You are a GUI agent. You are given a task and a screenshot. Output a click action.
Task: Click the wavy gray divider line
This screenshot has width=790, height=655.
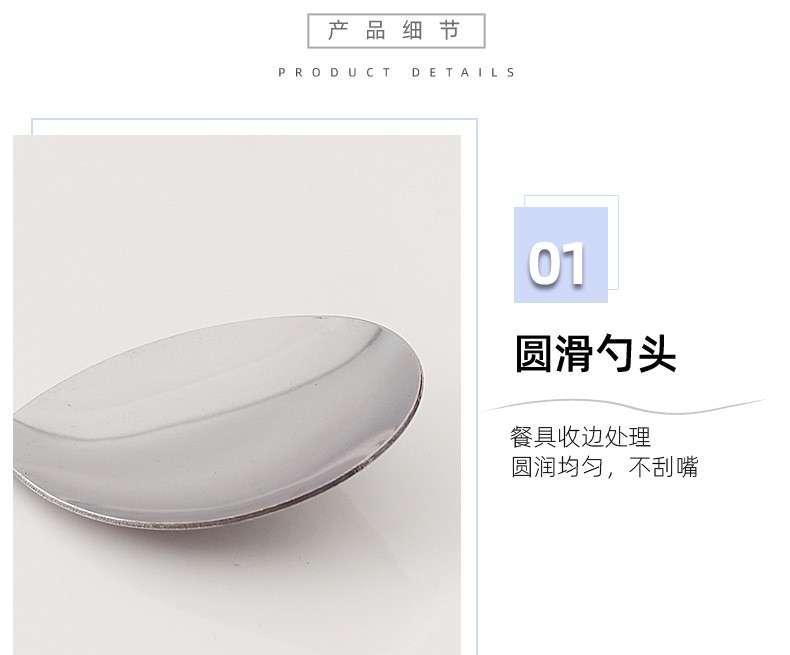(625, 406)
